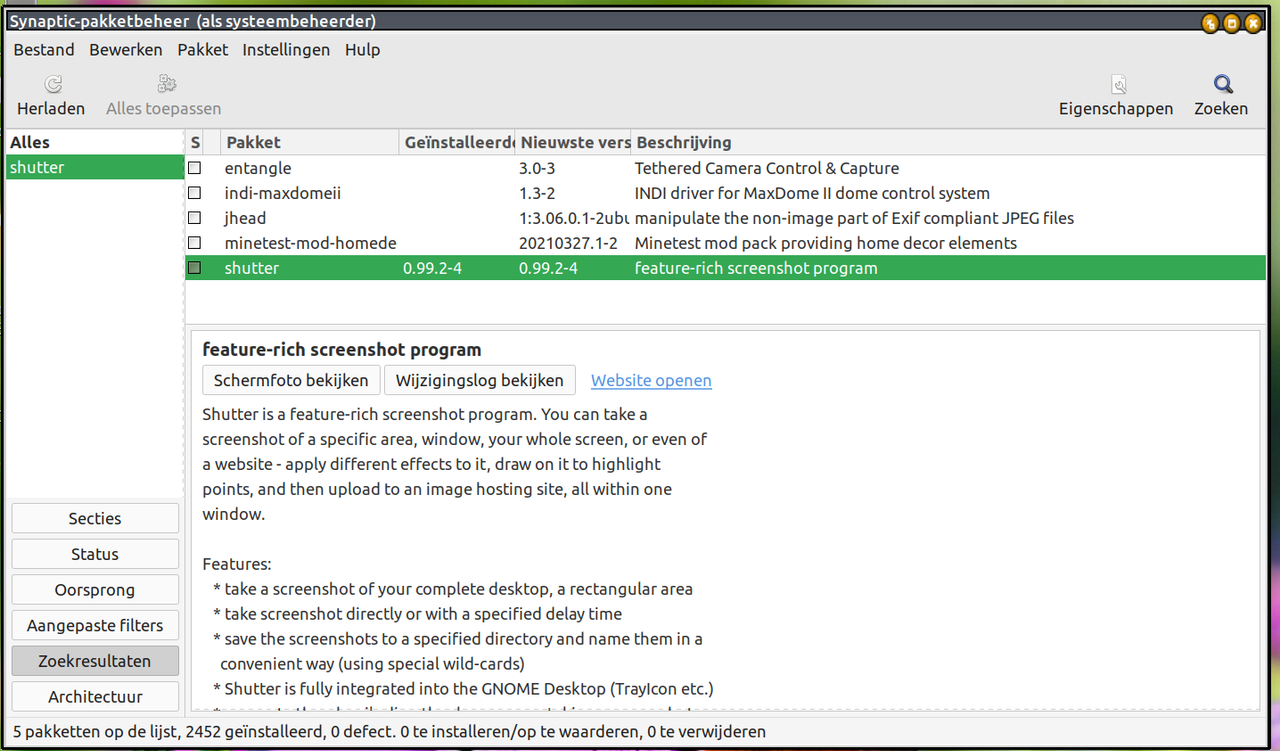This screenshot has width=1280, height=751.
Task: Select shutter search entry in sidebar
Action: [x=95, y=167]
